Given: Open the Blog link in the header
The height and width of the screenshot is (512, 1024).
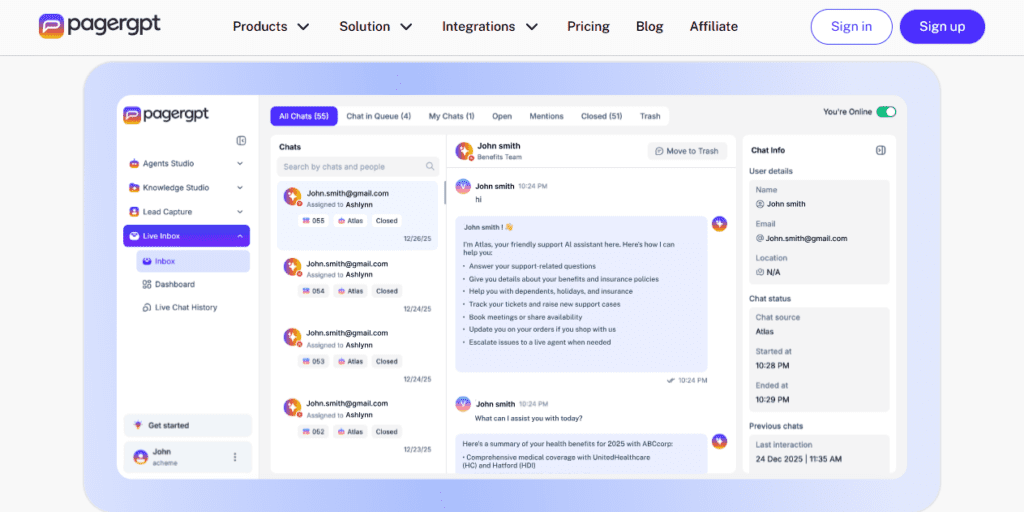Looking at the screenshot, I should [x=649, y=27].
